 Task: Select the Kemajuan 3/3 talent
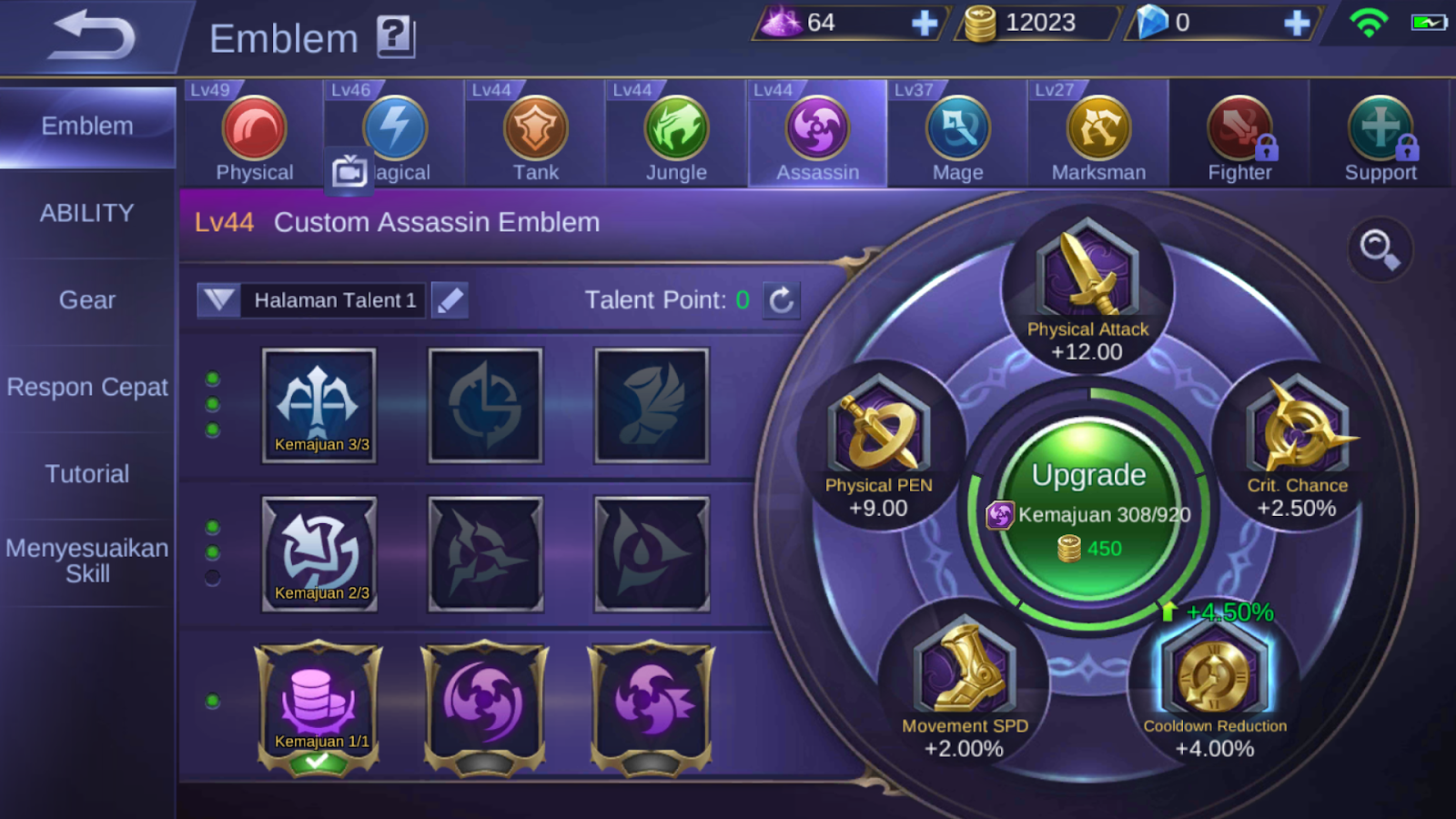click(318, 405)
